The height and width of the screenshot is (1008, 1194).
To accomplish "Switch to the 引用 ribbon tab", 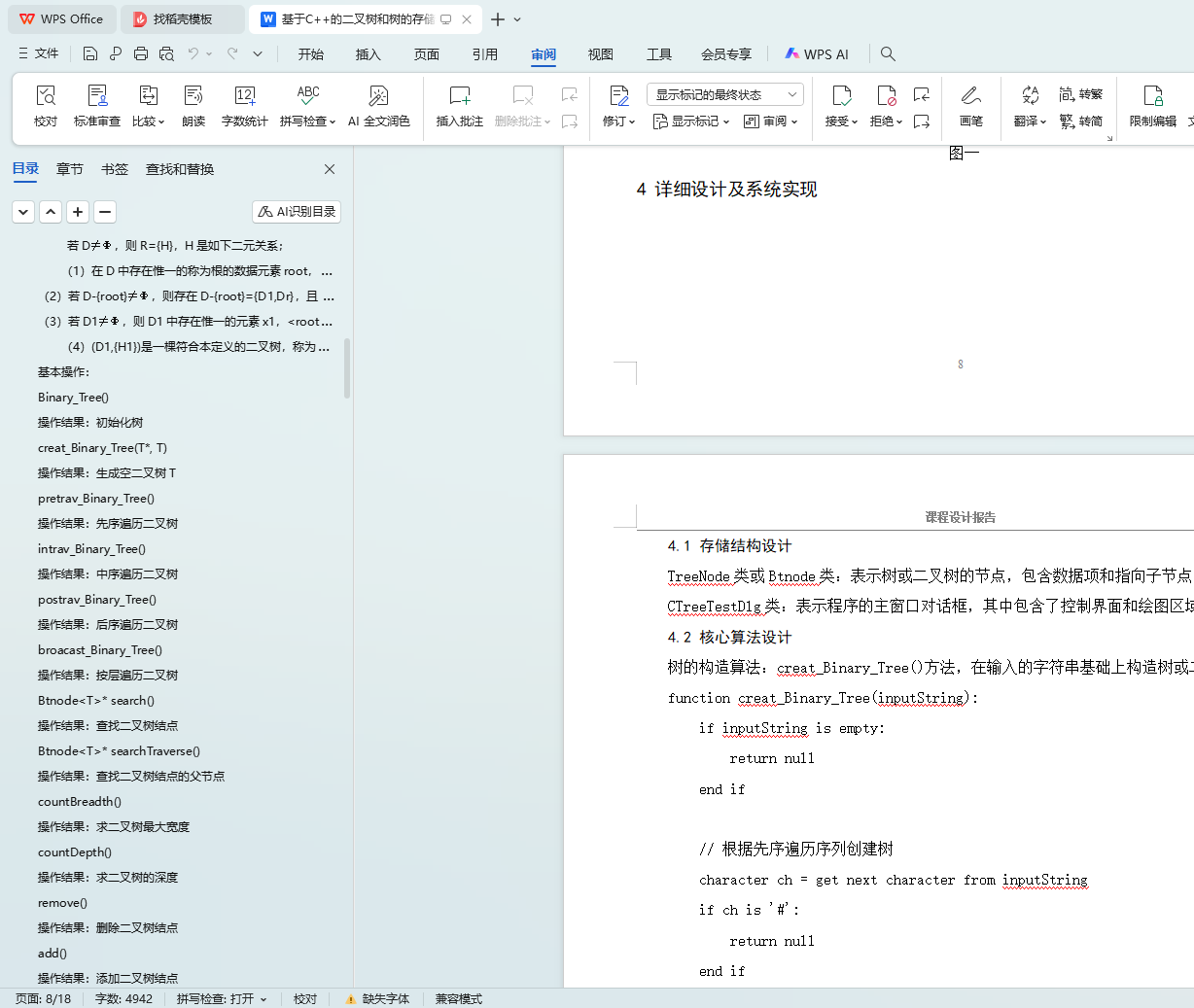I will click(485, 54).
